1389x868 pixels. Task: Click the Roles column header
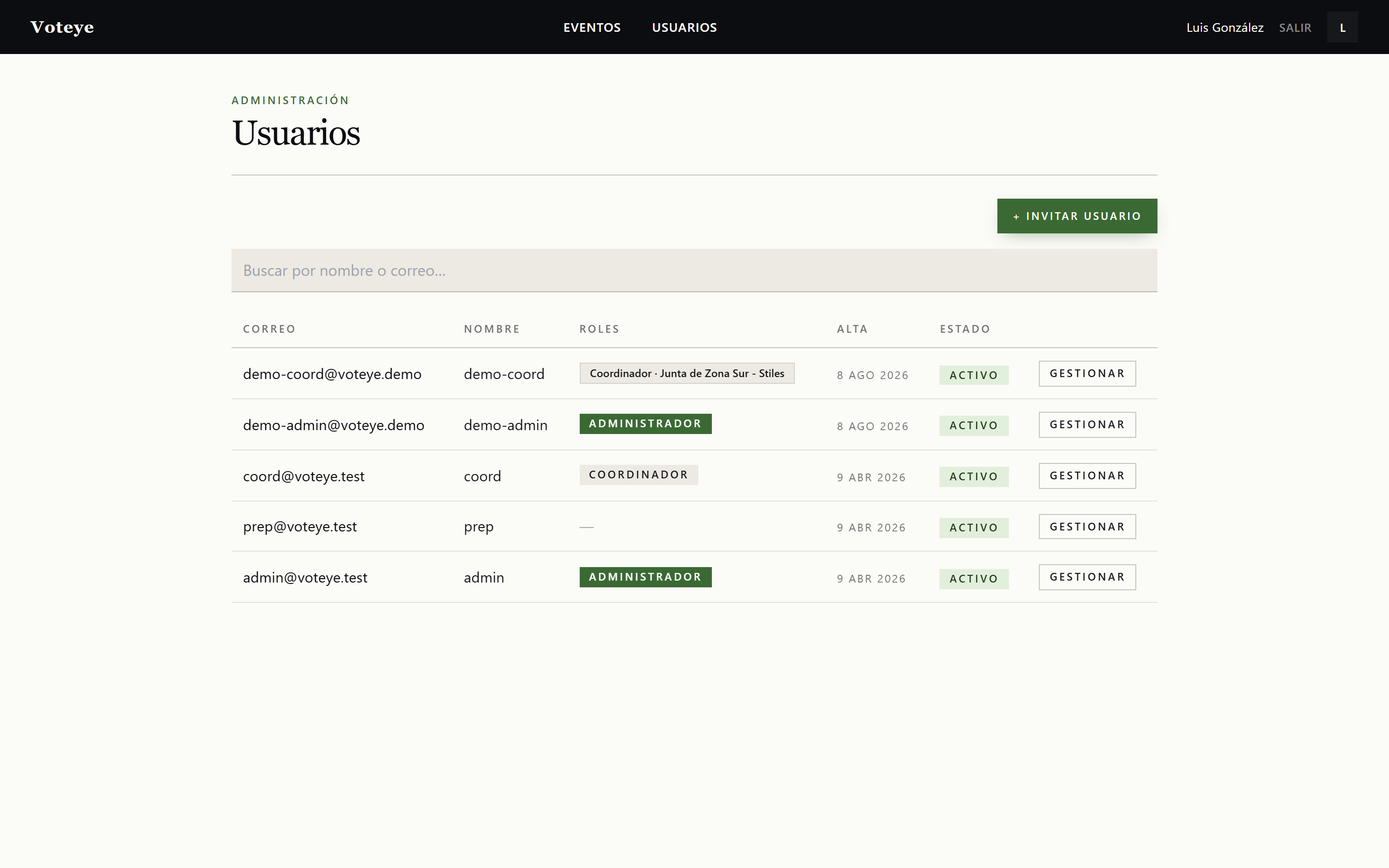click(x=599, y=329)
